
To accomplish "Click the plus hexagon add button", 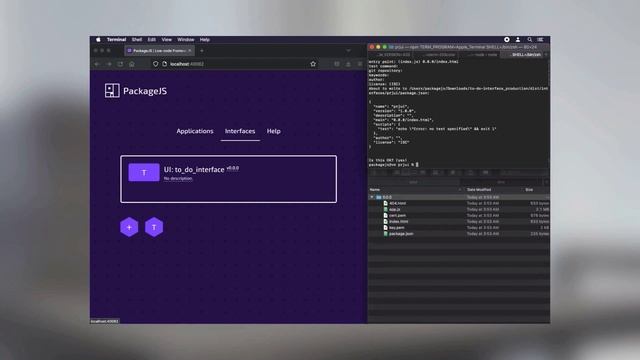I will click(129, 227).
